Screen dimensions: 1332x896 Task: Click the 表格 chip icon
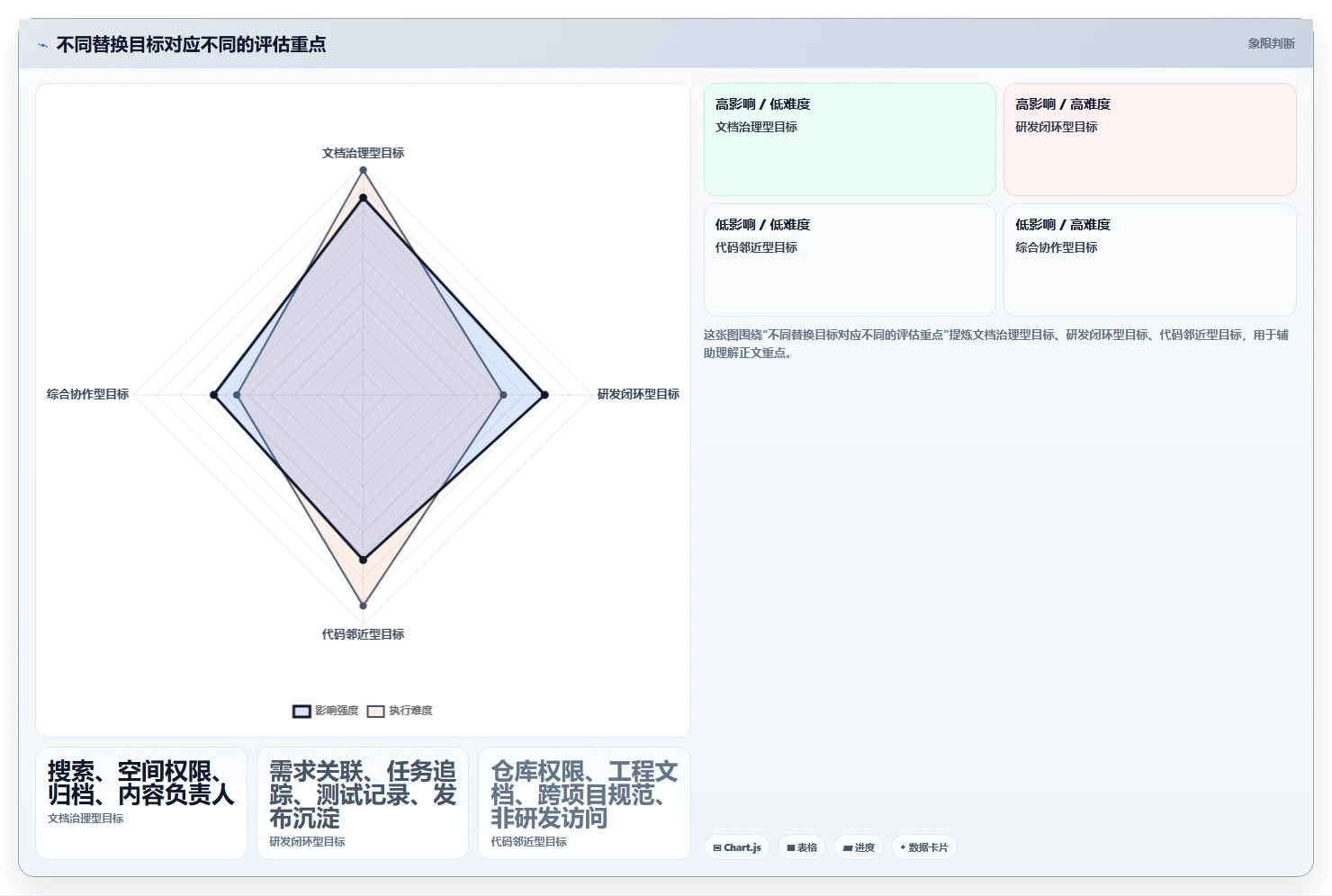point(791,847)
